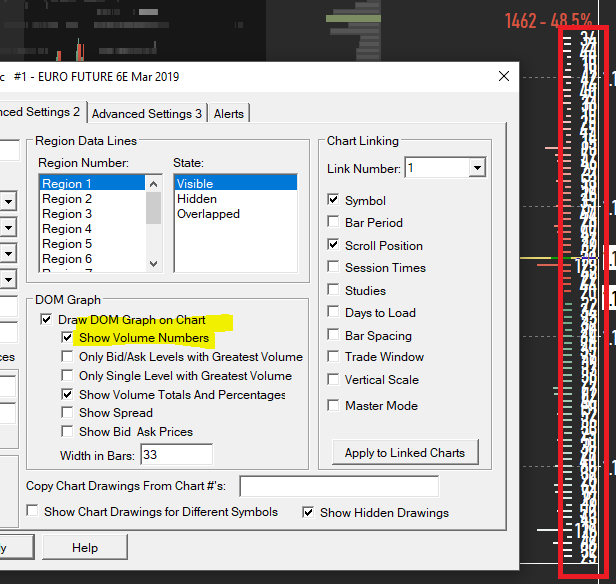Image resolution: width=616 pixels, height=584 pixels.
Task: Click Apply to Linked Charts button
Action: click(x=405, y=452)
